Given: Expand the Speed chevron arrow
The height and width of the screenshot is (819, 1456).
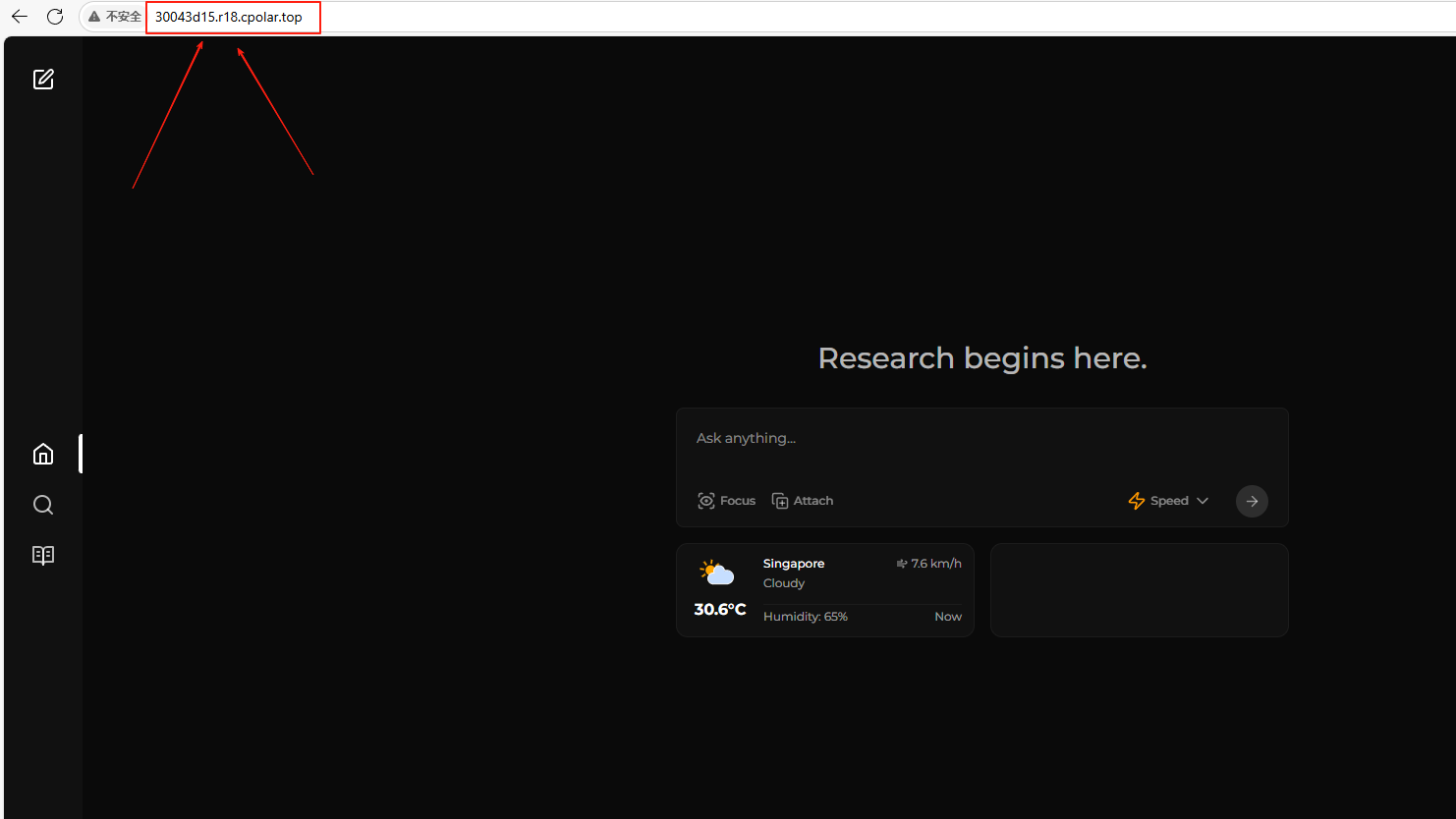Looking at the screenshot, I should (x=1203, y=501).
